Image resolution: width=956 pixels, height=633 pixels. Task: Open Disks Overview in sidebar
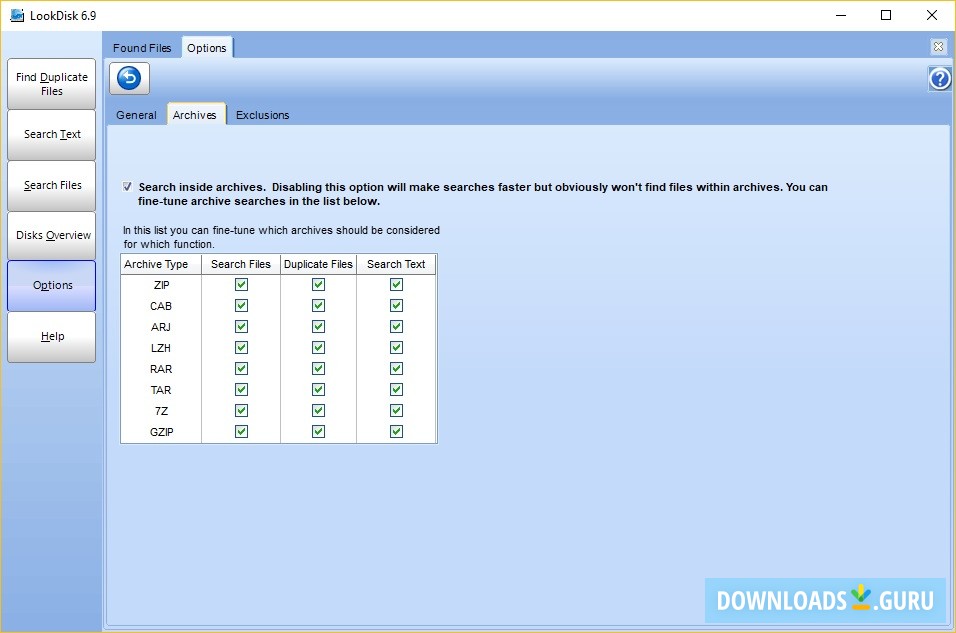coord(52,235)
